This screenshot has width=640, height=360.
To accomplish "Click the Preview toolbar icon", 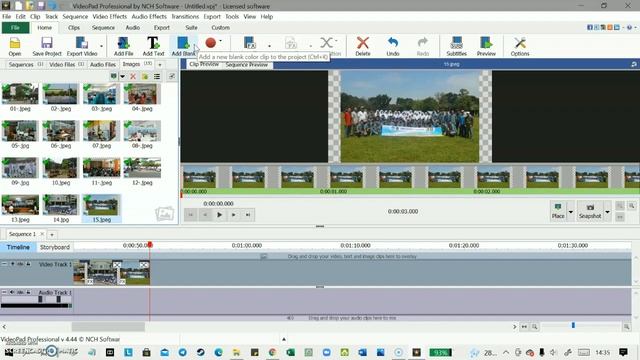I will (x=486, y=46).
